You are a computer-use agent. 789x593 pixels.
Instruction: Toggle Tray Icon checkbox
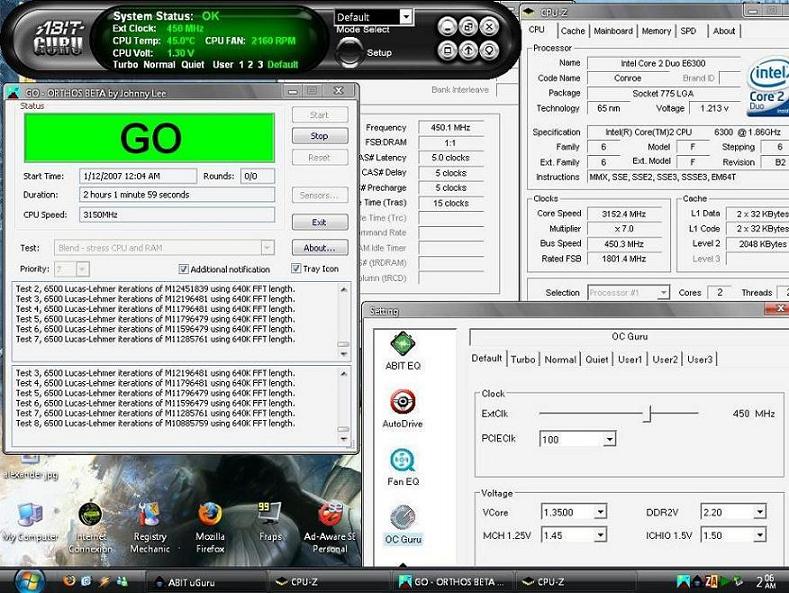pyautogui.click(x=296, y=268)
